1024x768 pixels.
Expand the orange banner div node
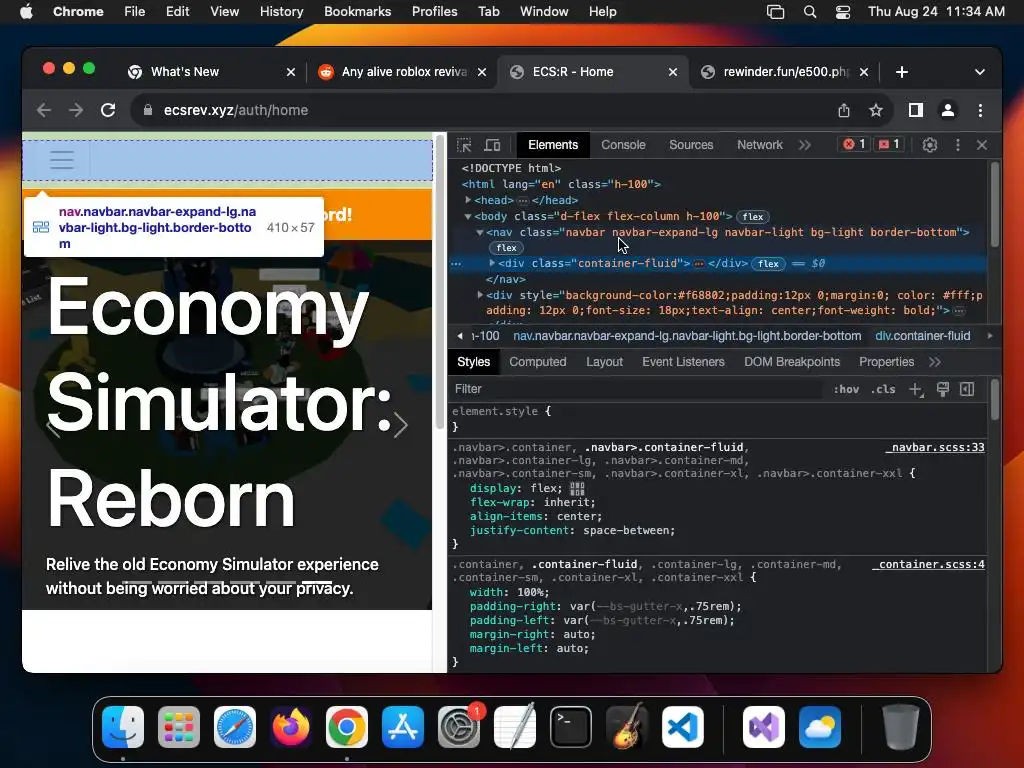click(x=480, y=295)
